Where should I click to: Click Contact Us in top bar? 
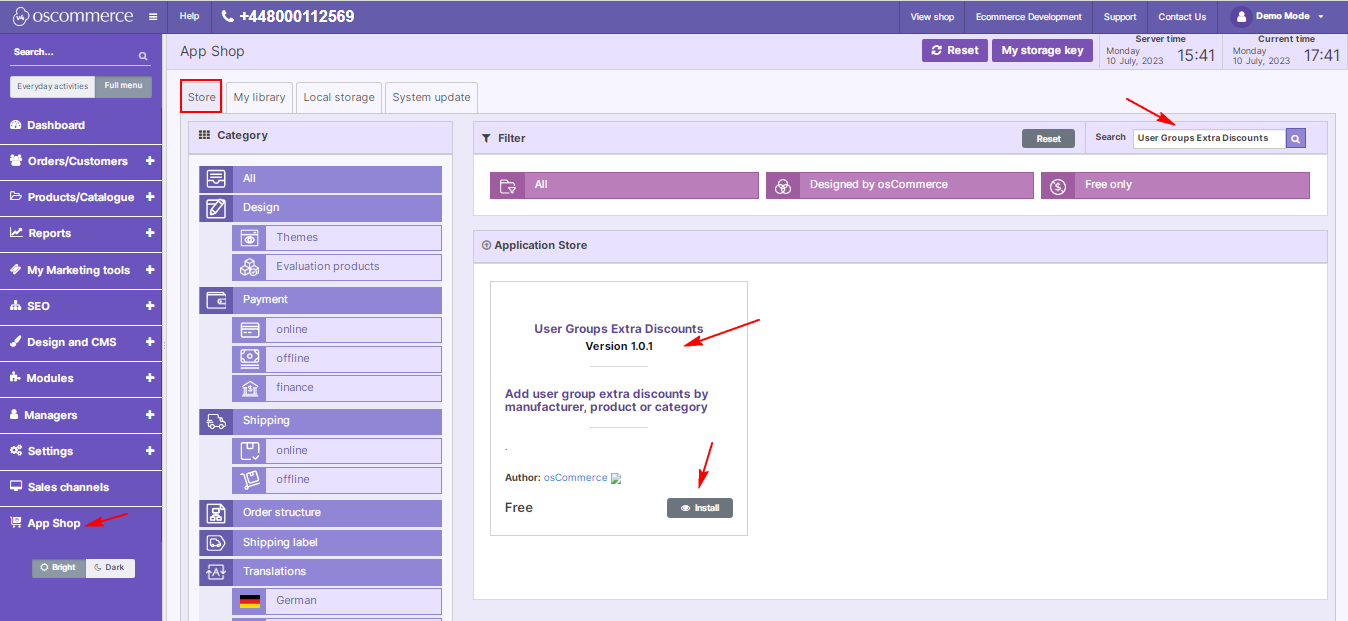(x=1182, y=17)
